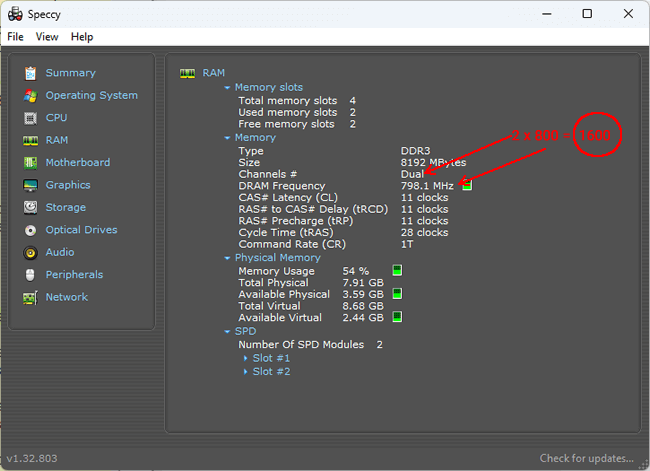The width and height of the screenshot is (650, 471).
Task: Click the Operating System Windows flag icon
Action: coord(30,96)
